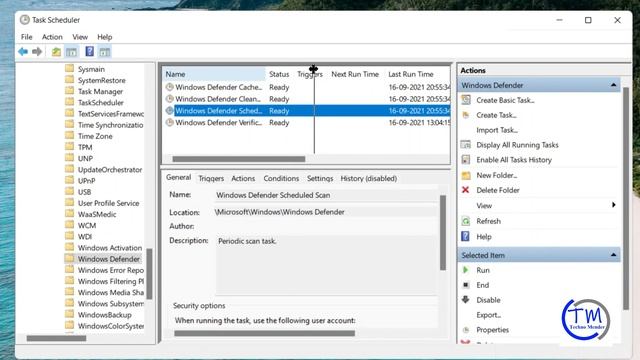Click Export action link
The height and width of the screenshot is (360, 640).
[x=489, y=315]
